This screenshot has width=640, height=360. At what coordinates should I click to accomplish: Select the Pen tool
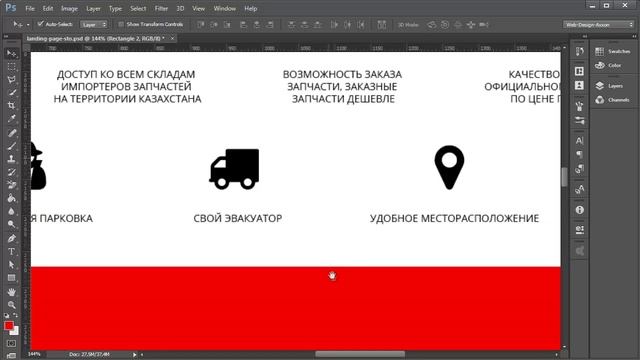pyautogui.click(x=11, y=238)
